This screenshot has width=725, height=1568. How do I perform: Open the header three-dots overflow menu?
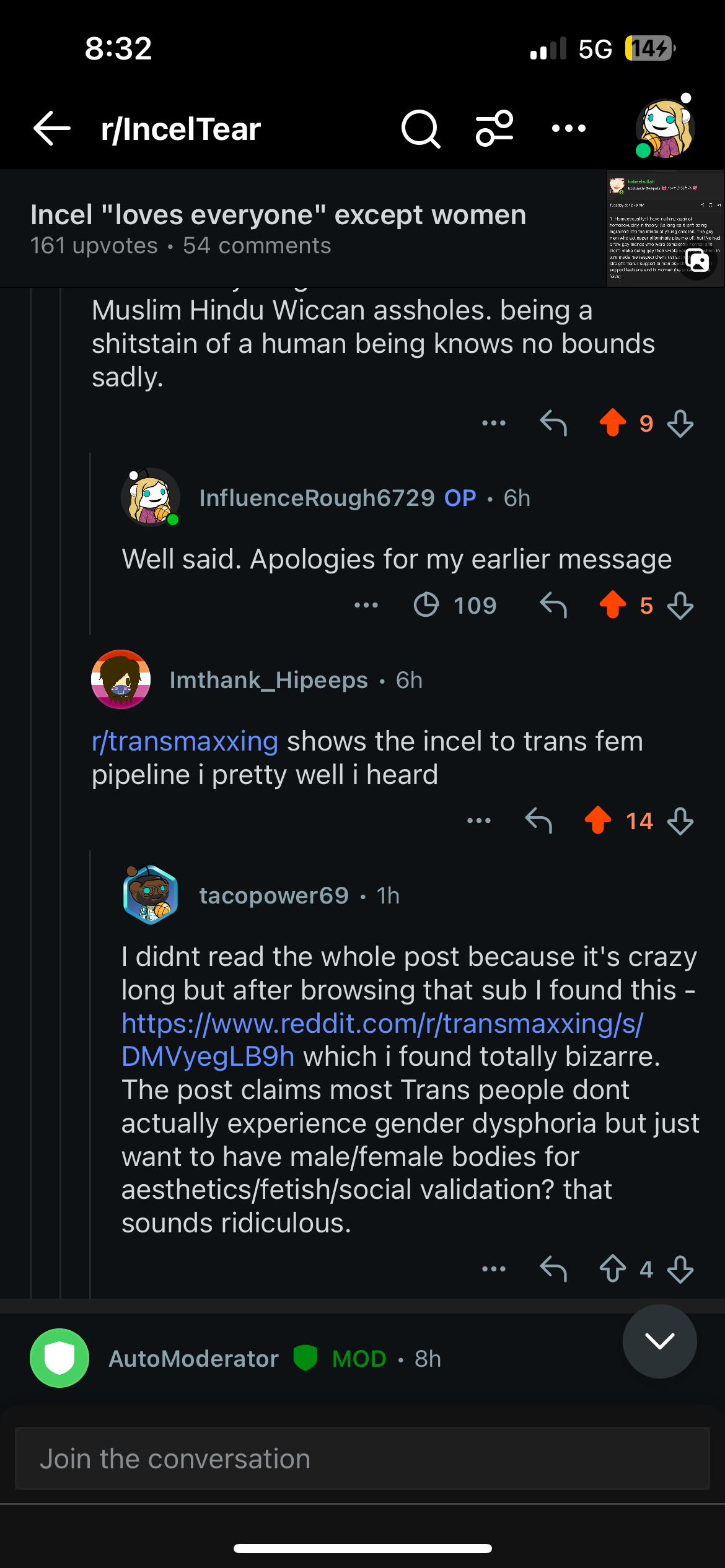[x=568, y=129]
